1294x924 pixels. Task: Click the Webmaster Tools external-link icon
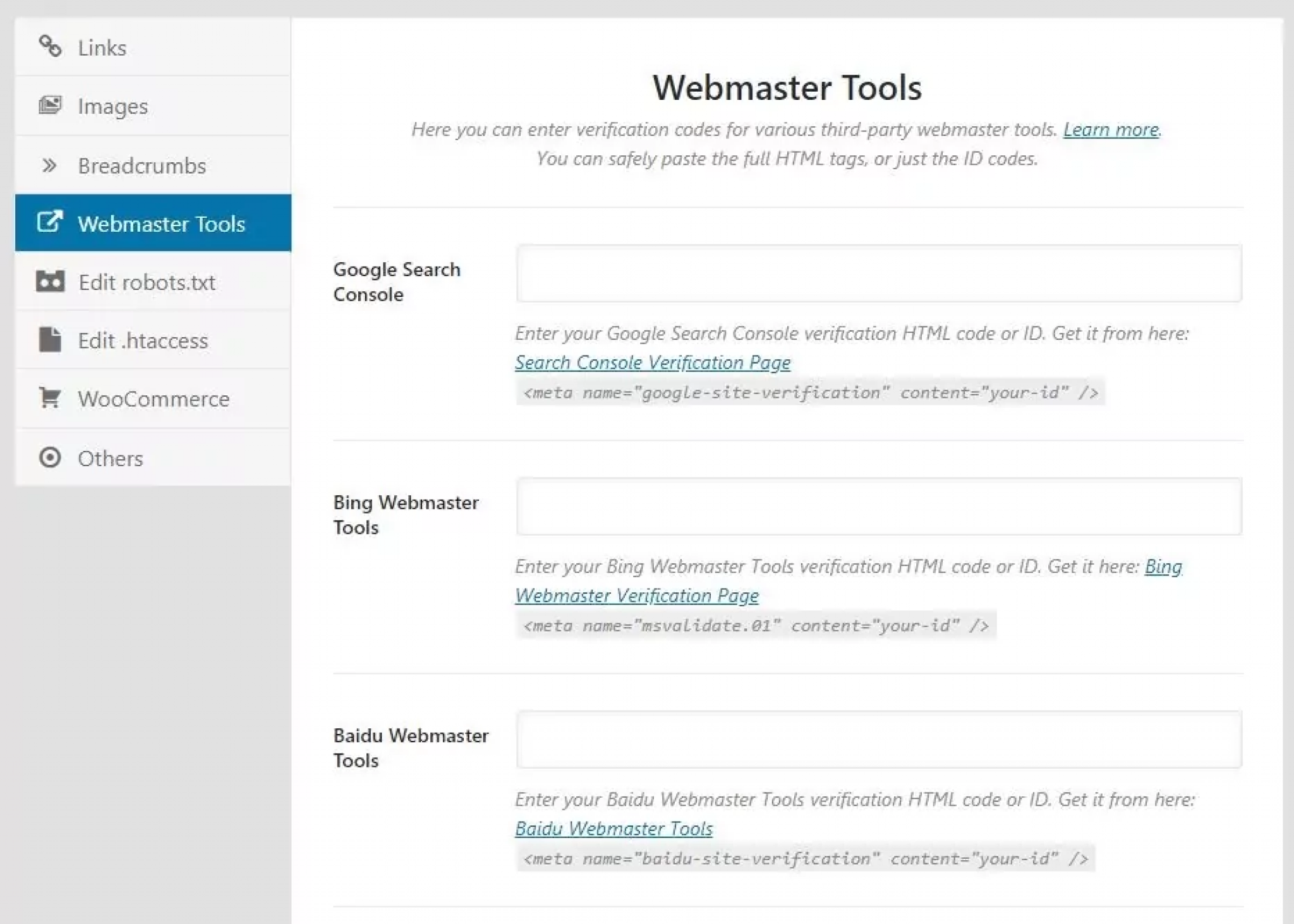[x=50, y=222]
